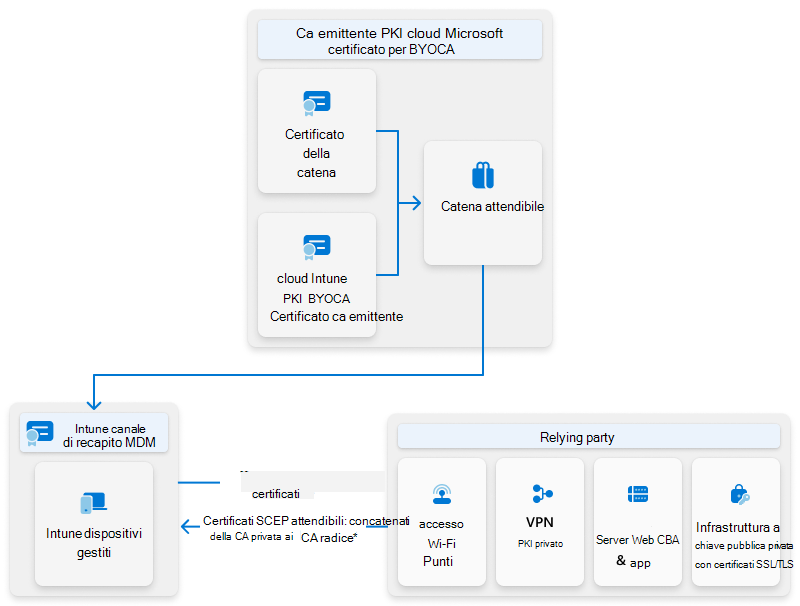Click the con certificati SSL/TLS text
Screen dimensions: 800x606
[x=744, y=564]
